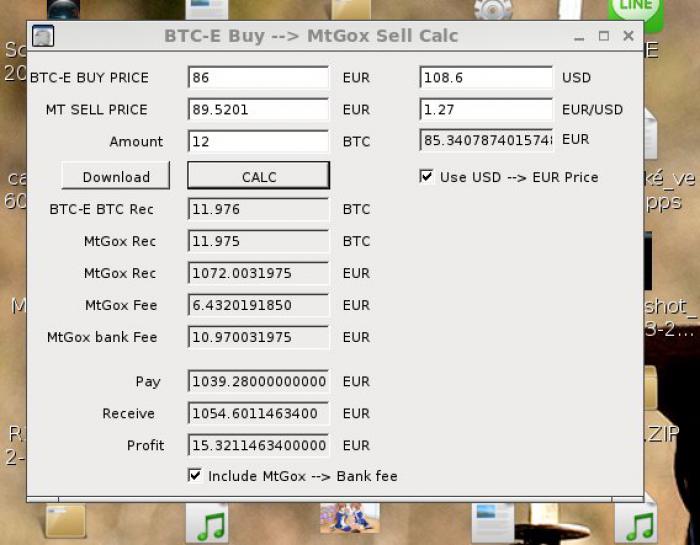Click the EUR/USD label
This screenshot has height=545, width=700.
point(592,110)
